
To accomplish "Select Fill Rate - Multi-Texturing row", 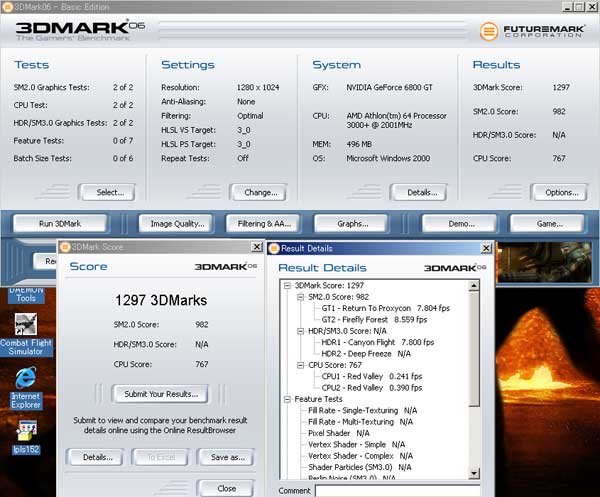I will tap(360, 422).
